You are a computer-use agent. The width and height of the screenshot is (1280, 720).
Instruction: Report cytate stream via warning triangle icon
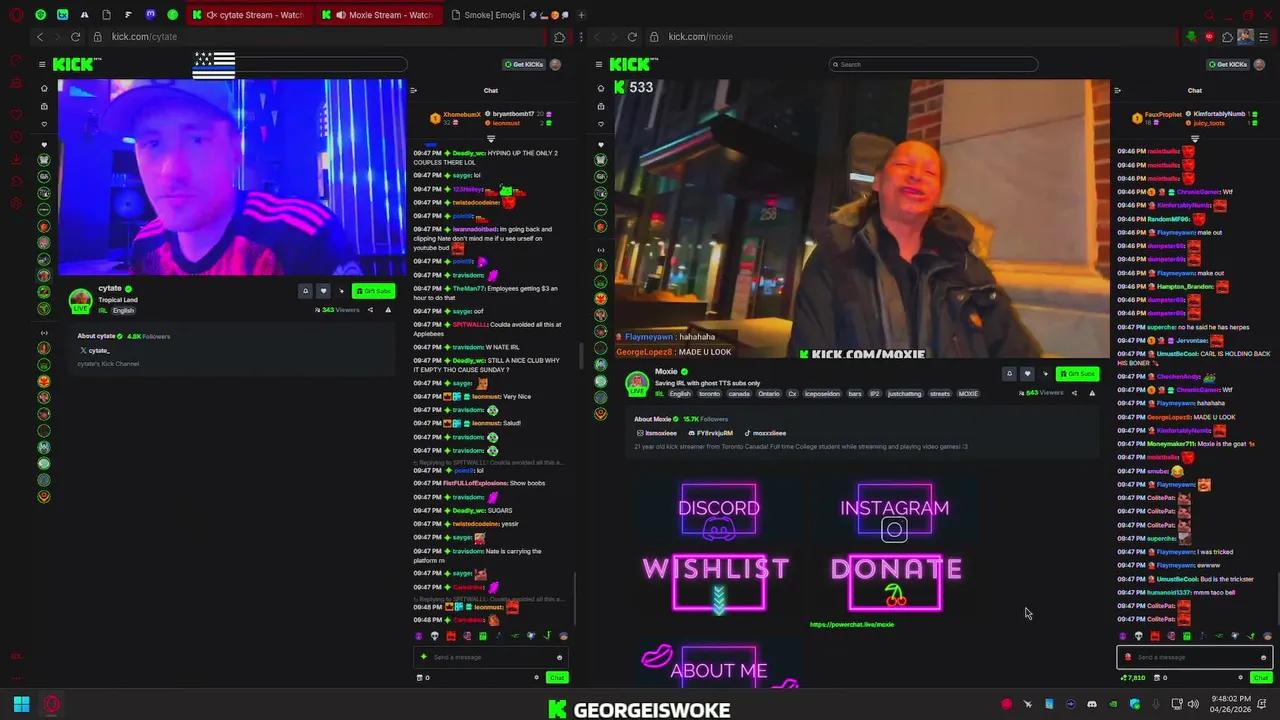(388, 310)
